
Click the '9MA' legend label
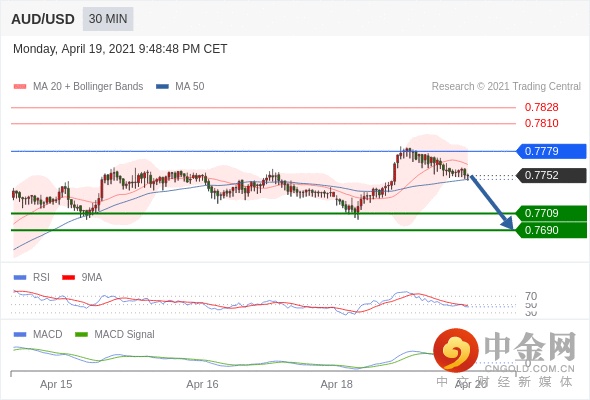click(x=92, y=278)
